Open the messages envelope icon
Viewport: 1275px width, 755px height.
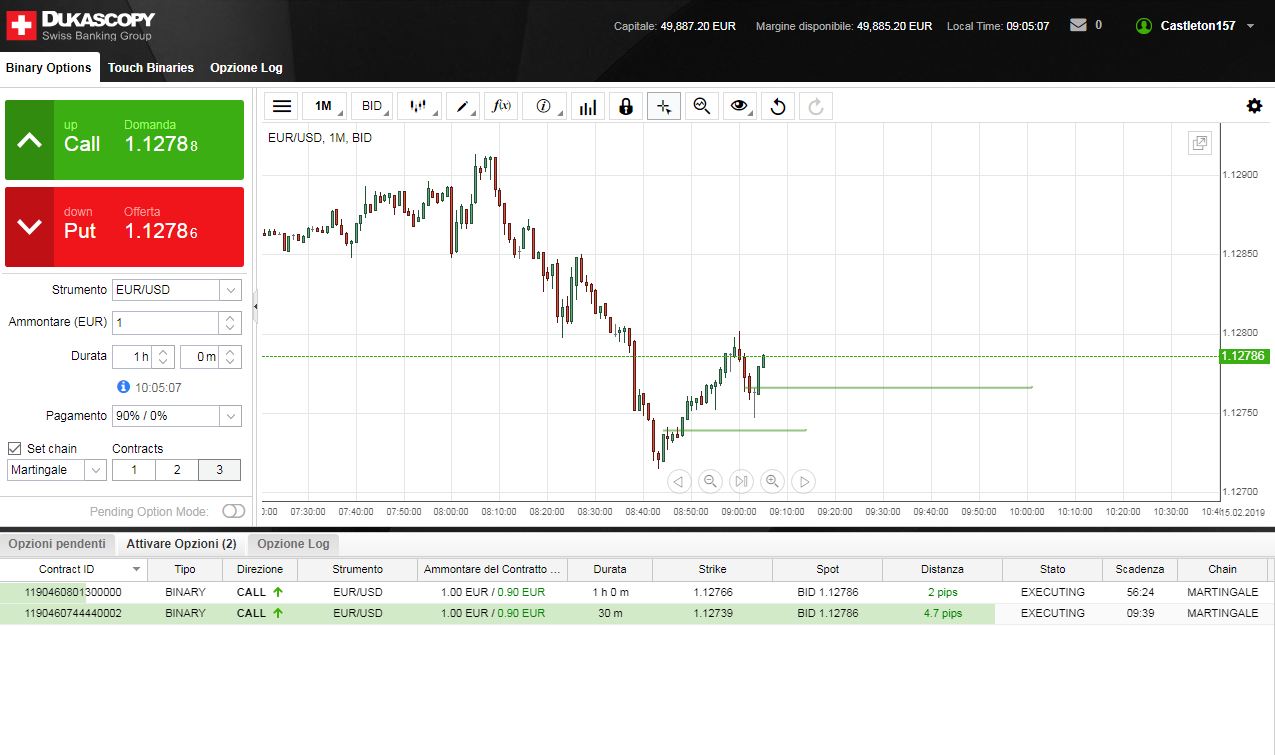point(1078,25)
